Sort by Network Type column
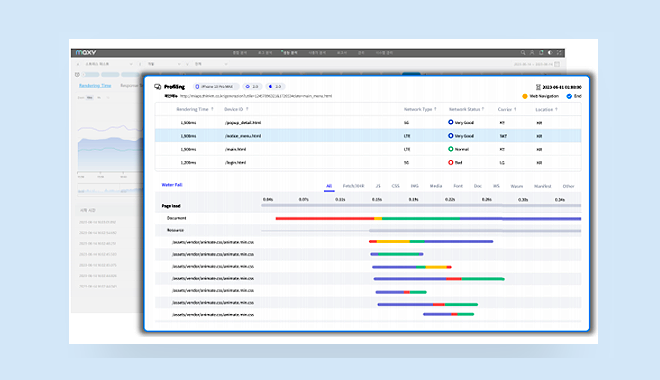This screenshot has width=660, height=380. pyautogui.click(x=420, y=109)
